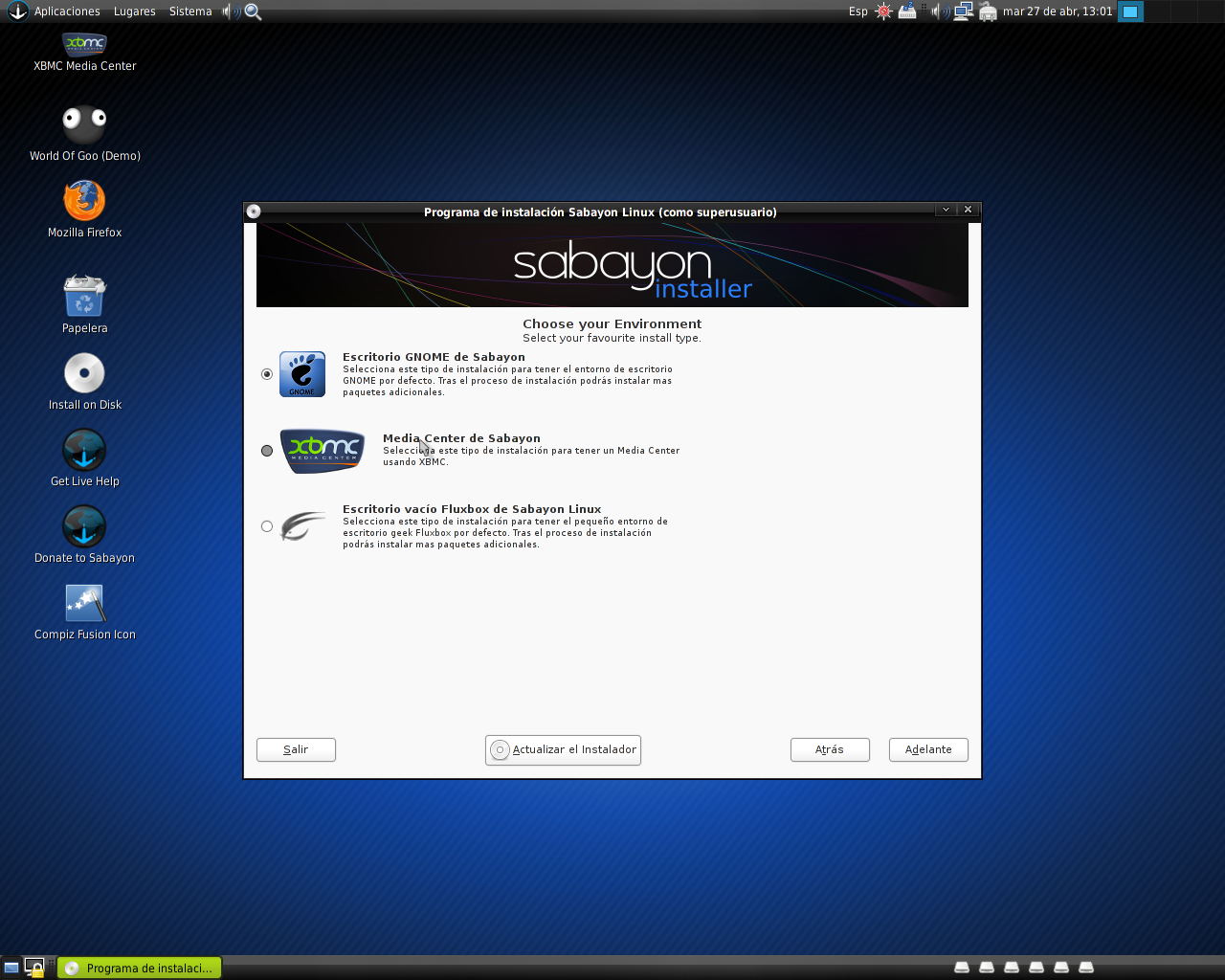Image resolution: width=1225 pixels, height=980 pixels.
Task: Click Programa de instalaci... taskbar button
Action: 140,968
